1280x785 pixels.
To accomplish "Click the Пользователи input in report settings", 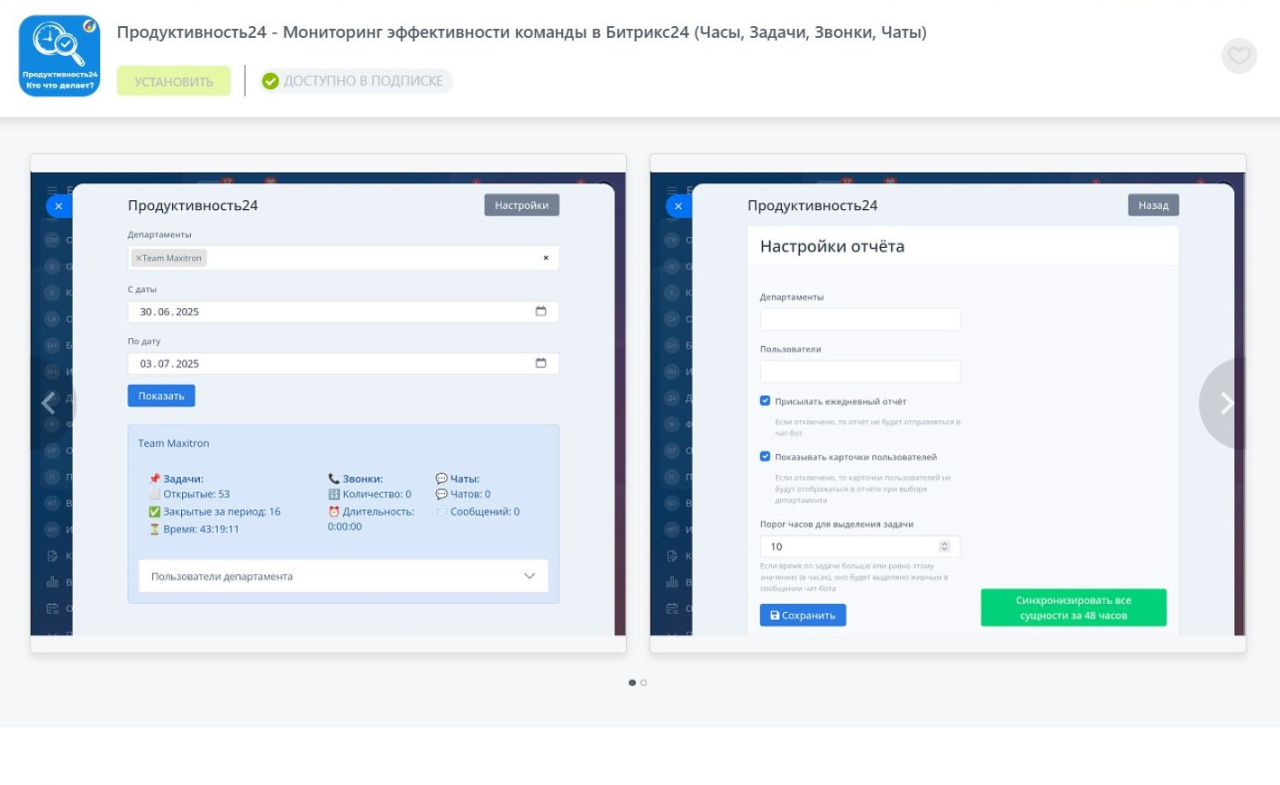I will point(860,371).
